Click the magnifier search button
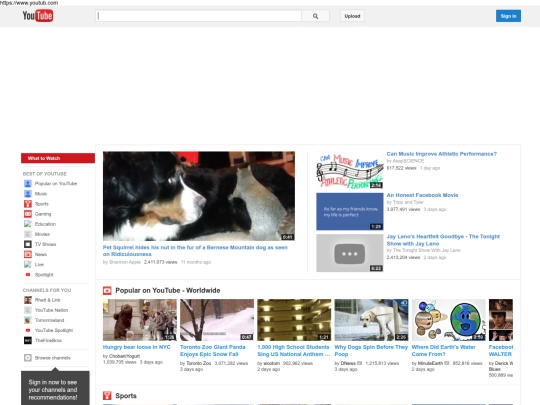Image resolution: width=540 pixels, height=405 pixels. tap(315, 16)
